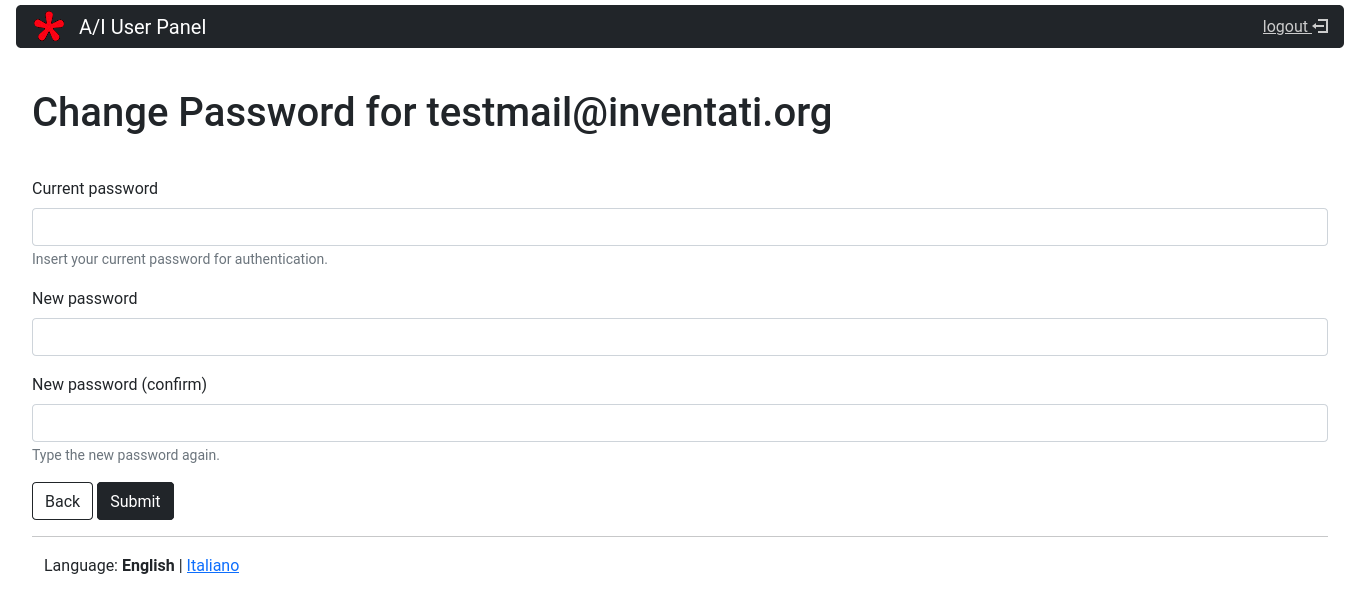
Task: Click the "Current password" field label
Action: [x=95, y=189]
